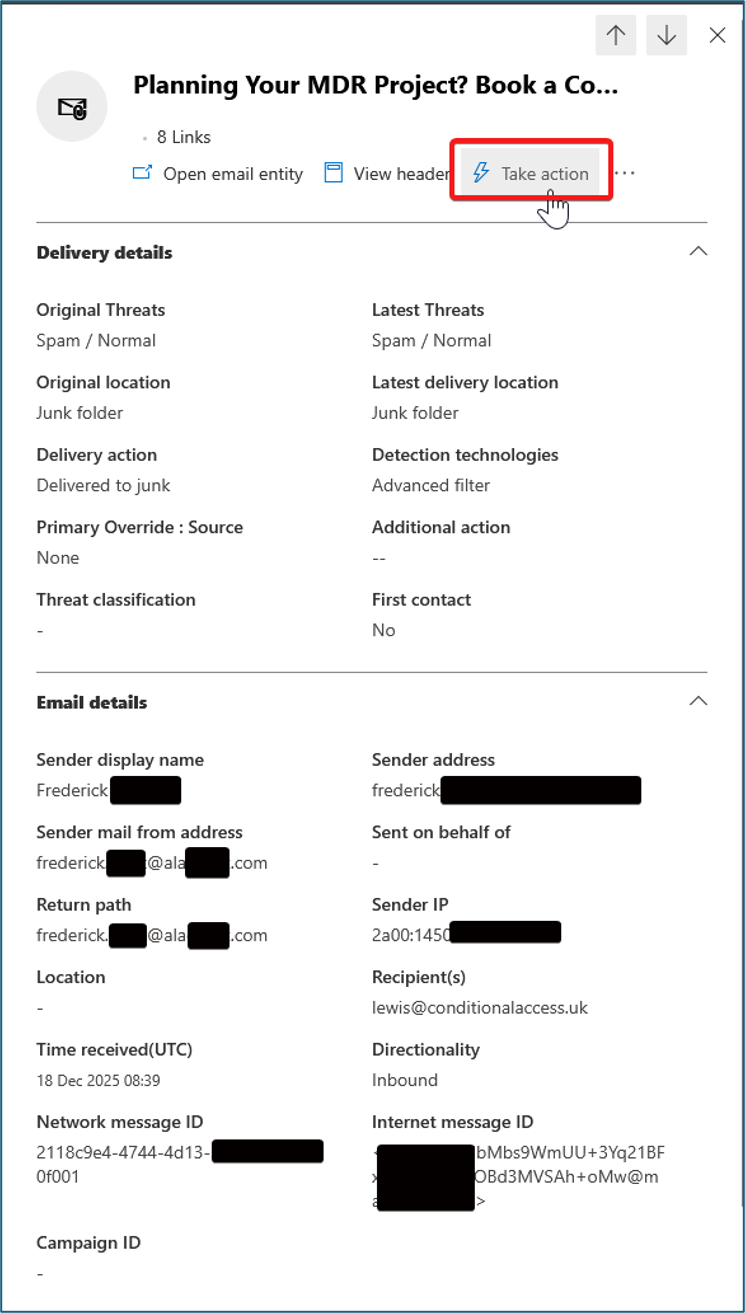This screenshot has width=745, height=1313.
Task: Click the Email details heading
Action: [x=92, y=703]
